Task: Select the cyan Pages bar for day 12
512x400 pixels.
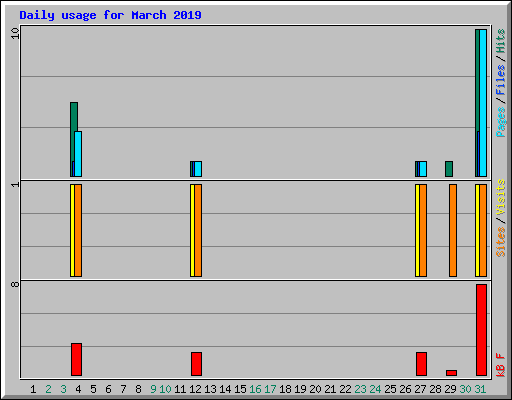Action: pyautogui.click(x=198, y=169)
